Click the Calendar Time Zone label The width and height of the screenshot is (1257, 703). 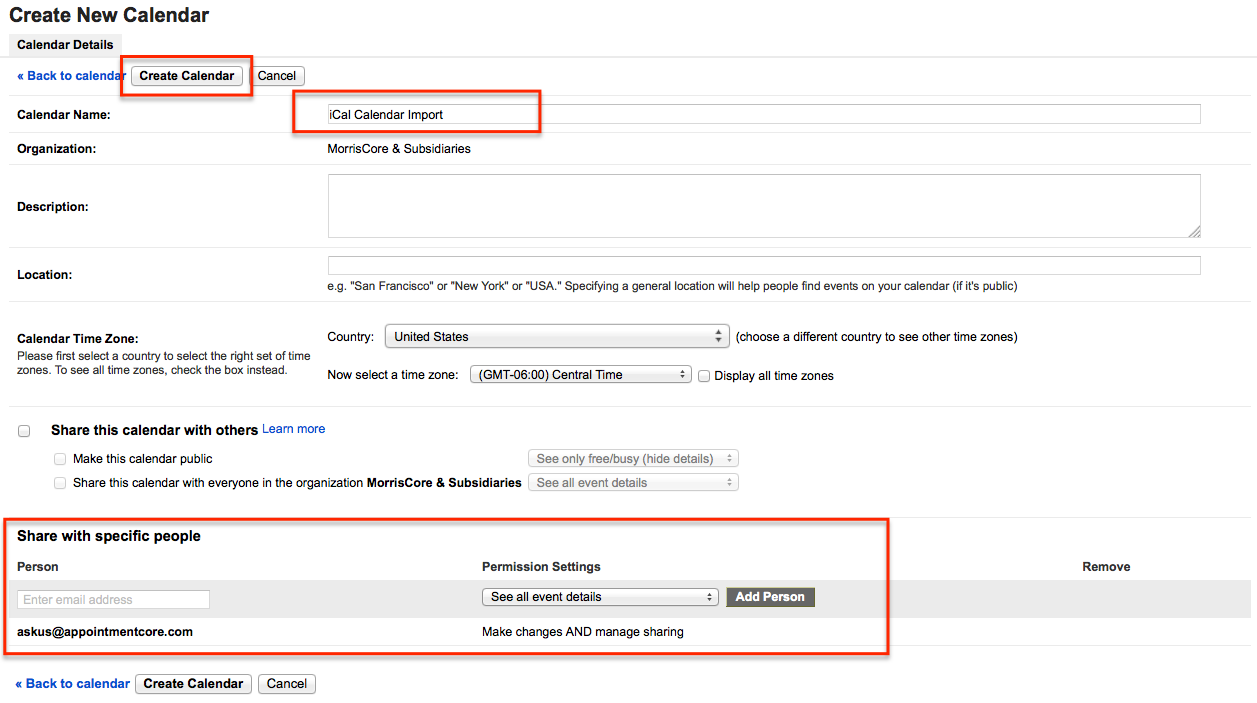(78, 339)
